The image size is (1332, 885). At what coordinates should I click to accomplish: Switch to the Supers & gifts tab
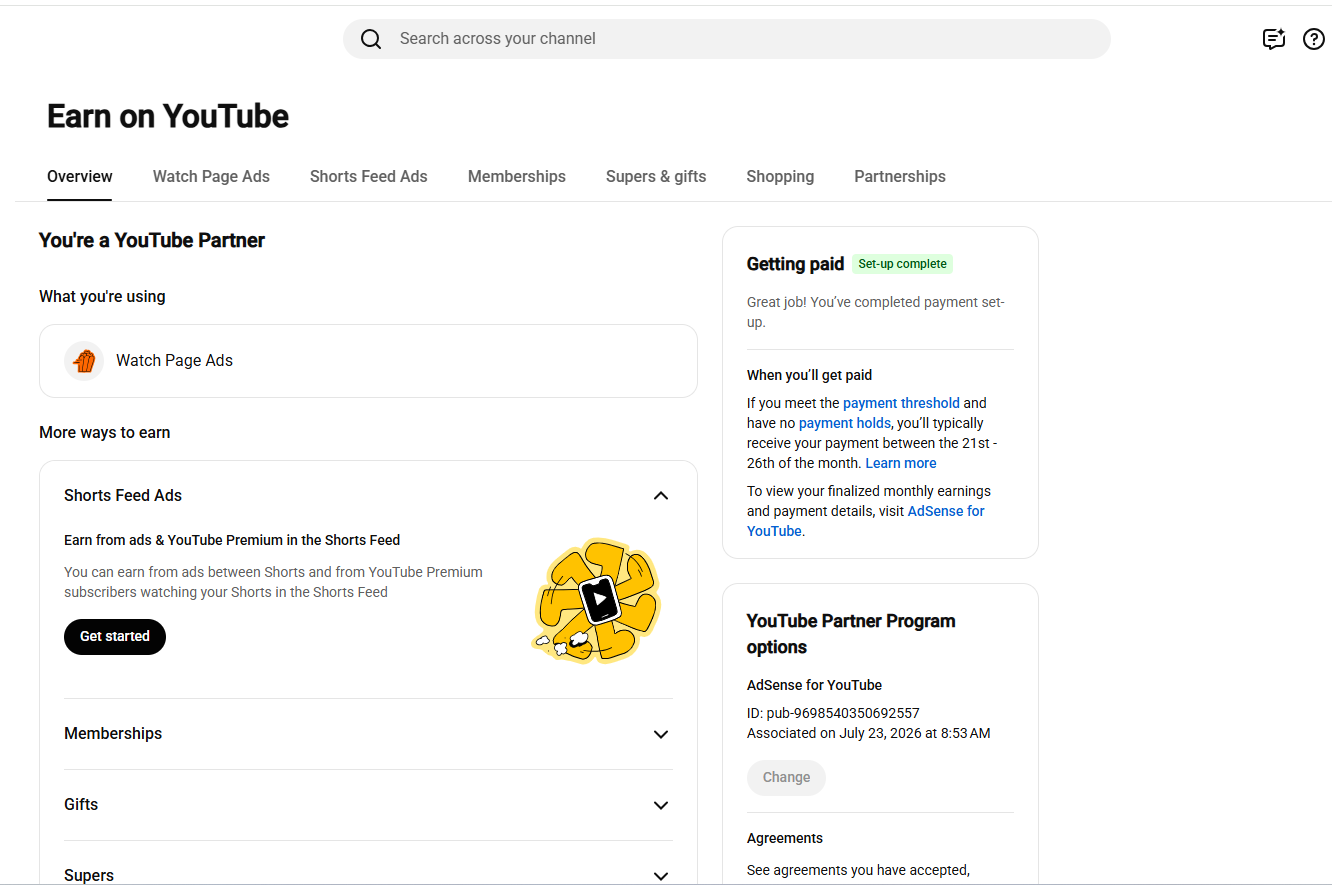click(x=656, y=177)
